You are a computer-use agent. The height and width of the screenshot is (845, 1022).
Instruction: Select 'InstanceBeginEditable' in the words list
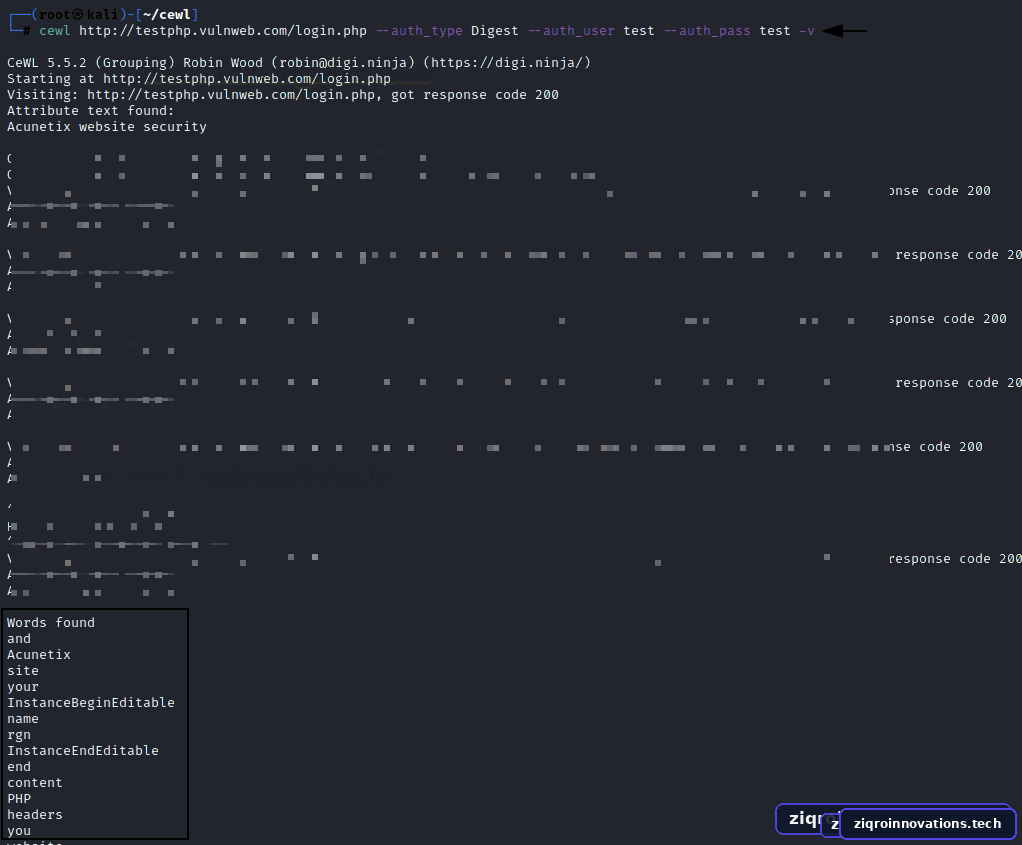pyautogui.click(x=91, y=703)
